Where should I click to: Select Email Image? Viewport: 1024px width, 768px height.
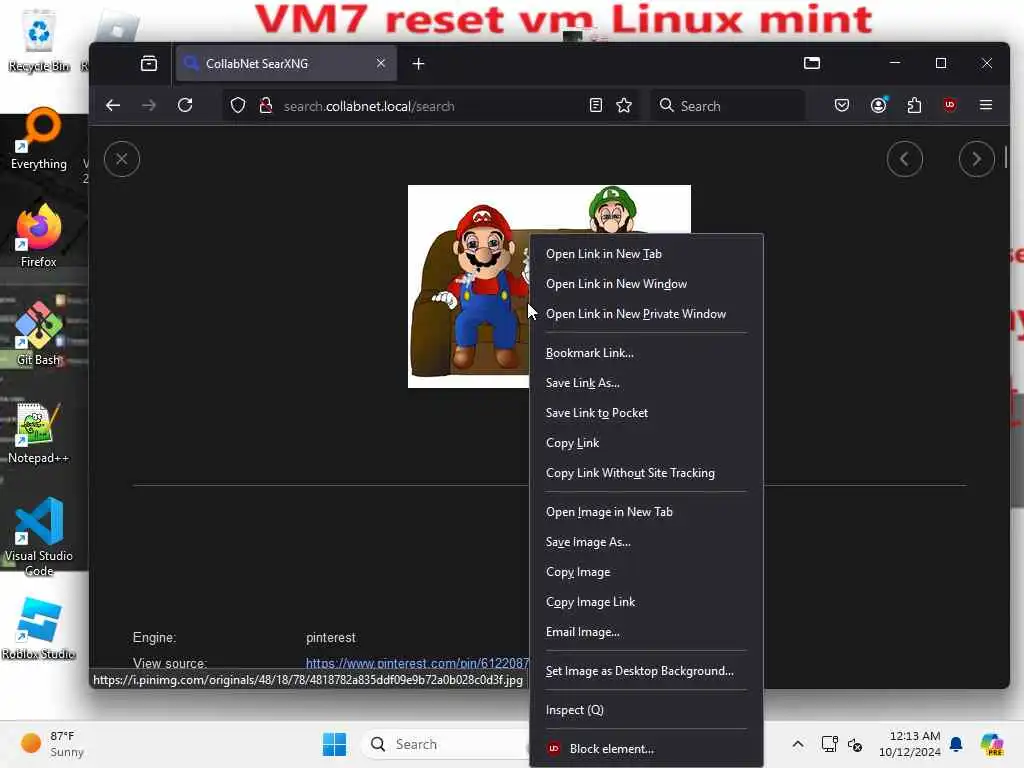tap(646, 632)
